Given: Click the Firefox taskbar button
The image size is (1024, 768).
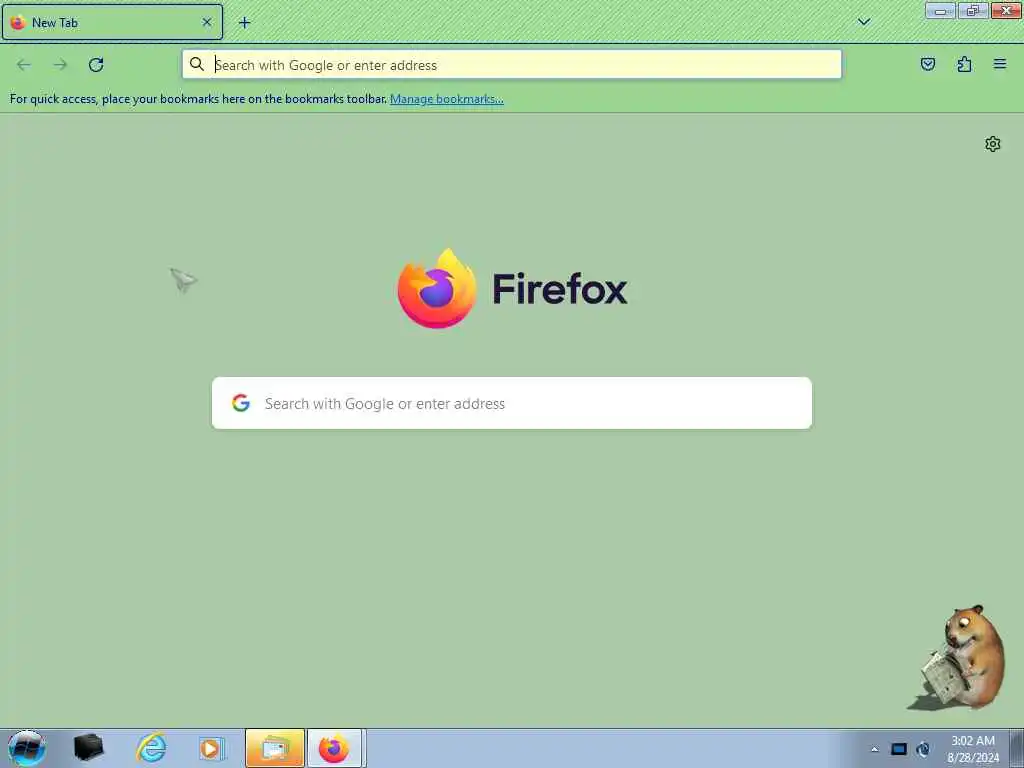Looking at the screenshot, I should [x=334, y=748].
